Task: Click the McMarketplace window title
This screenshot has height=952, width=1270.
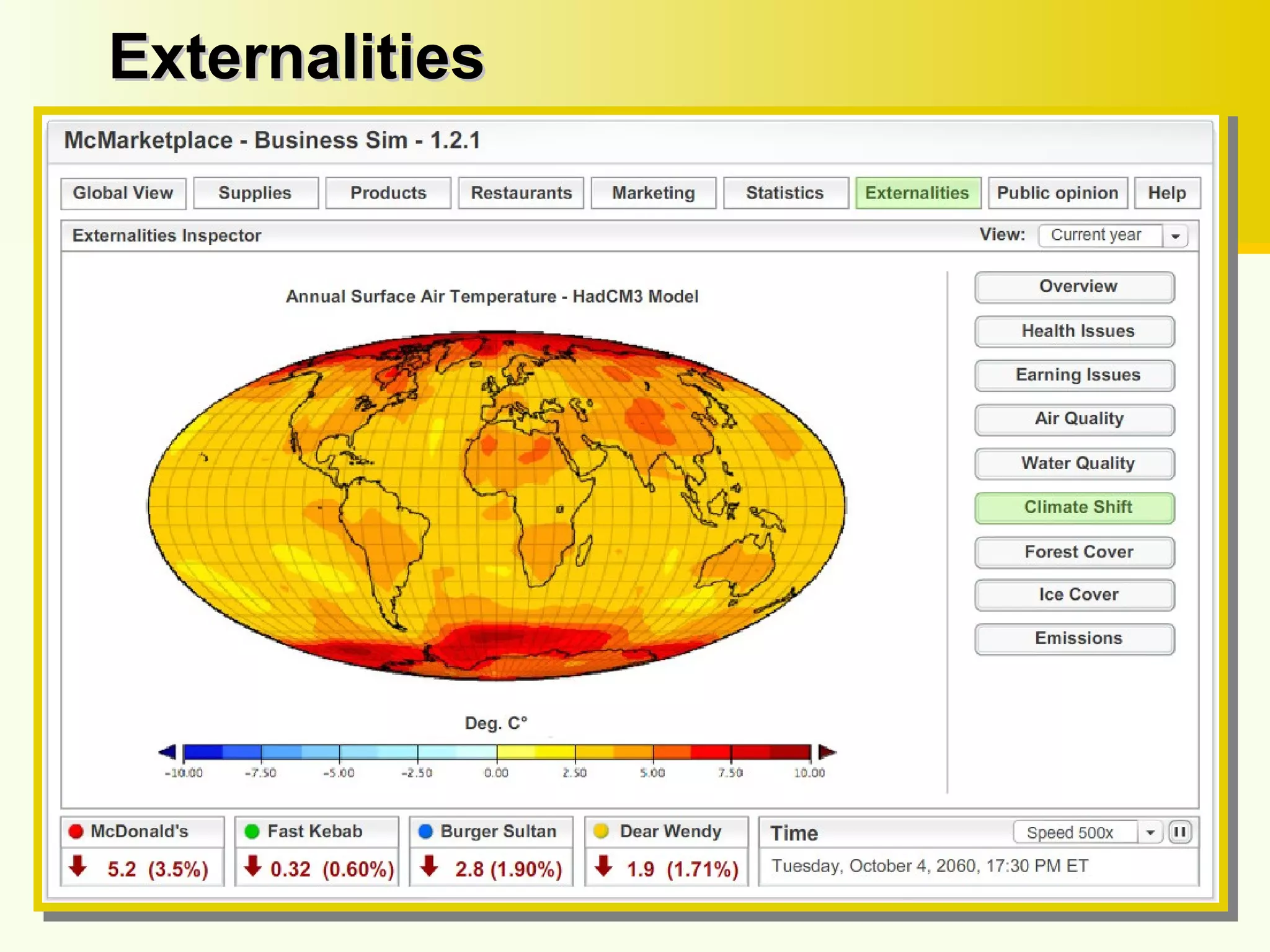Action: click(272, 140)
